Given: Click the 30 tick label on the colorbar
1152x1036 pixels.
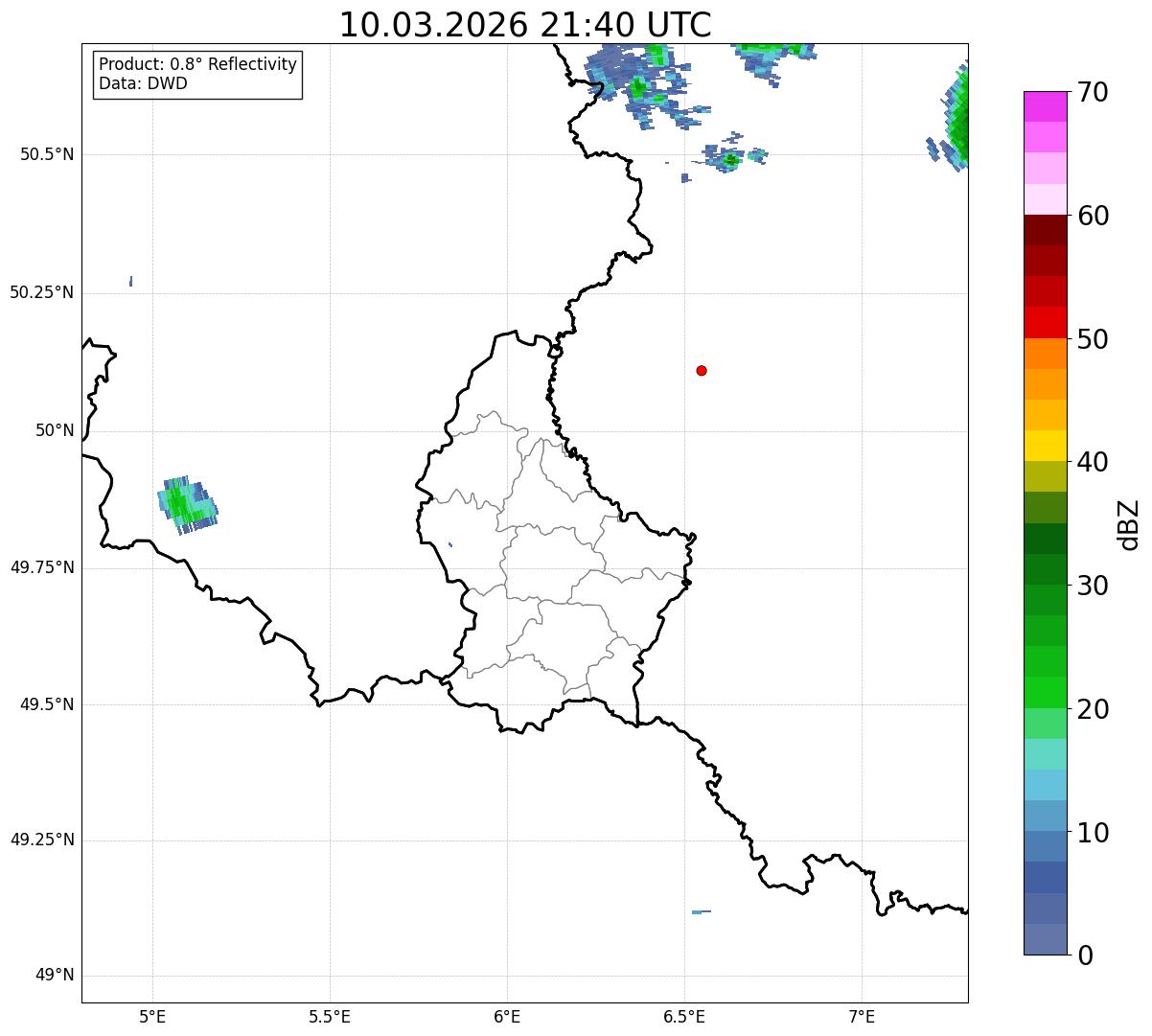Looking at the screenshot, I should coord(1093,586).
